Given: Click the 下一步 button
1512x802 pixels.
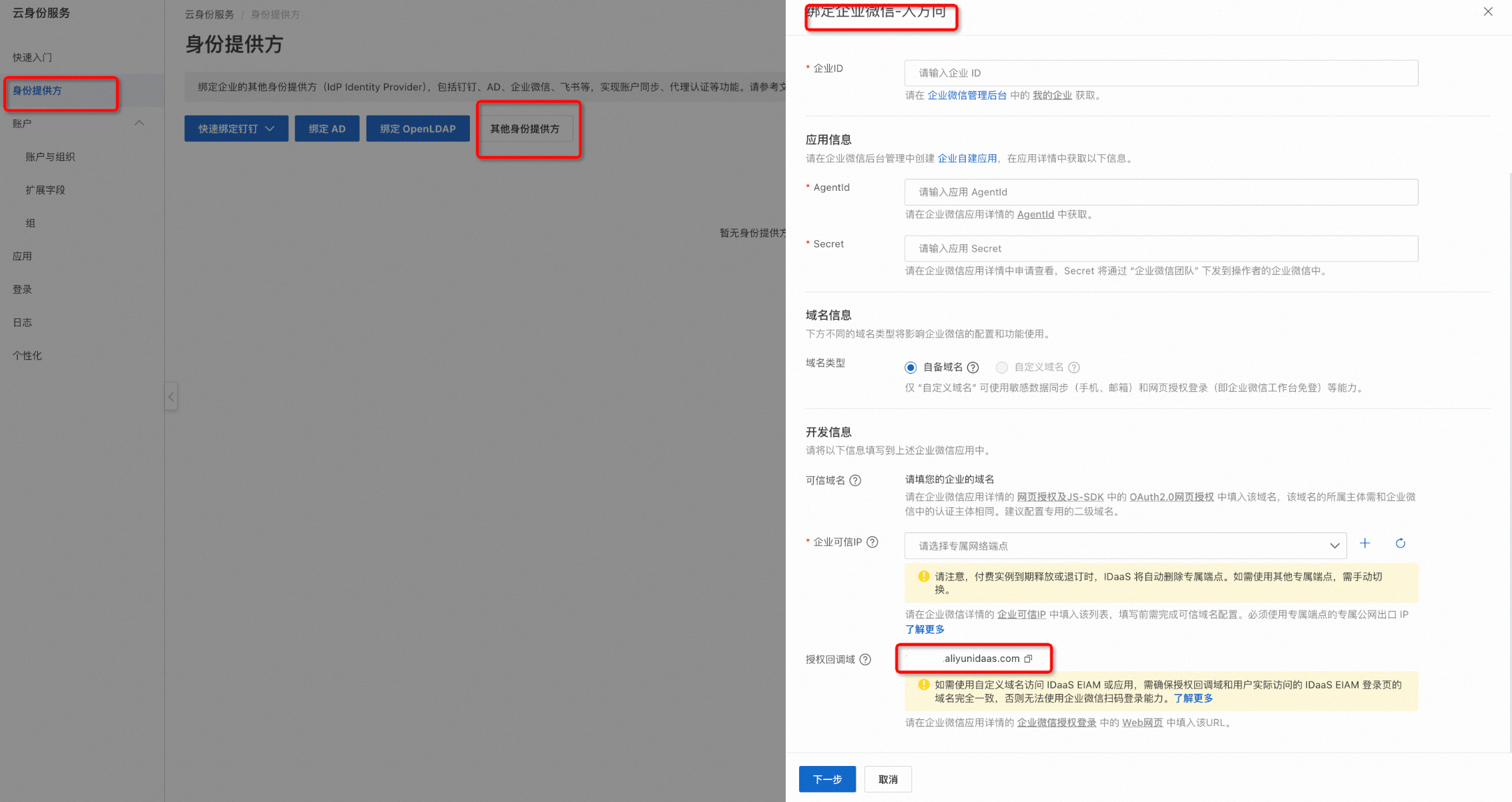Looking at the screenshot, I should click(827, 779).
